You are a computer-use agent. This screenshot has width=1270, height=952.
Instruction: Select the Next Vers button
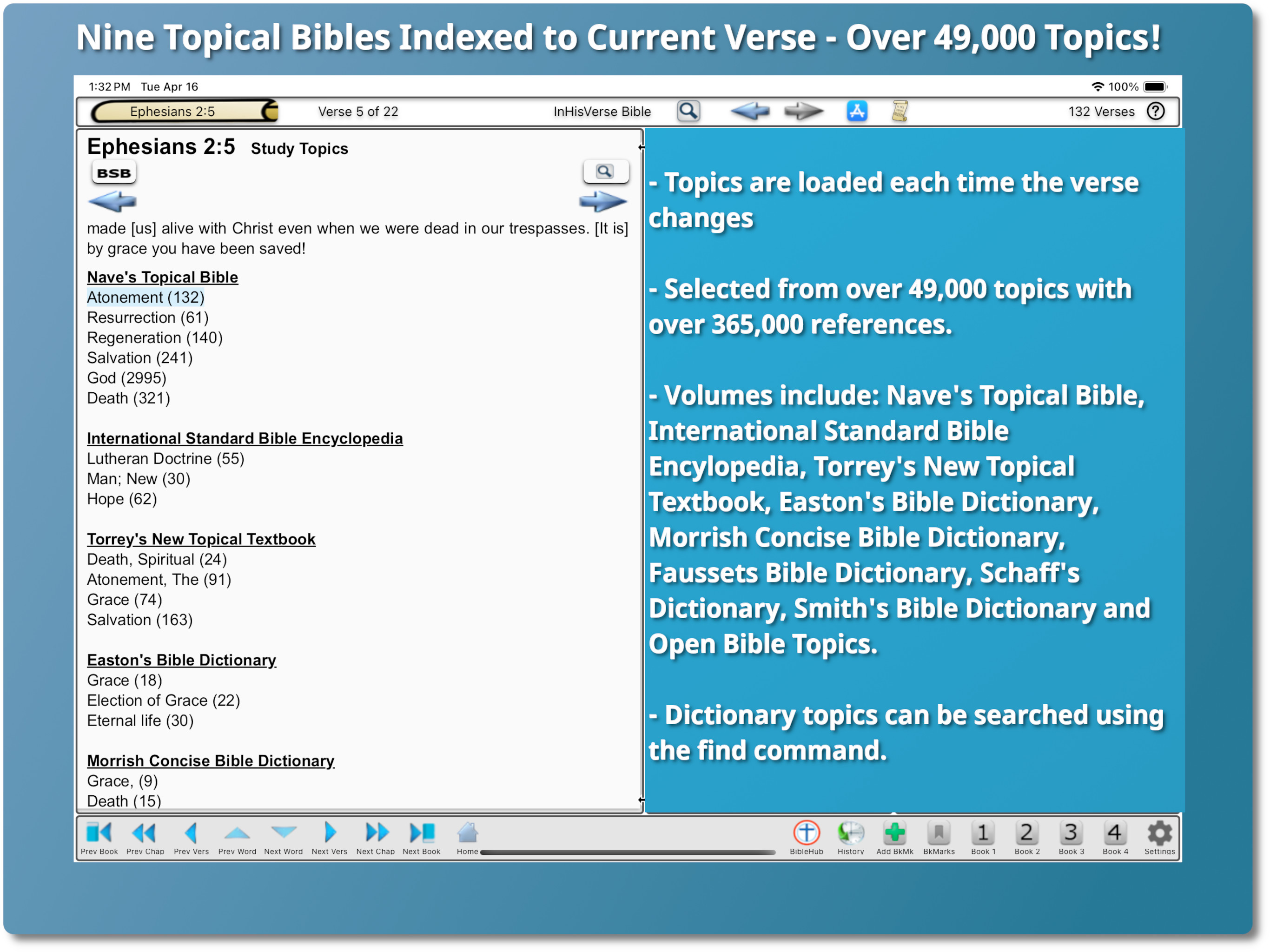[329, 838]
